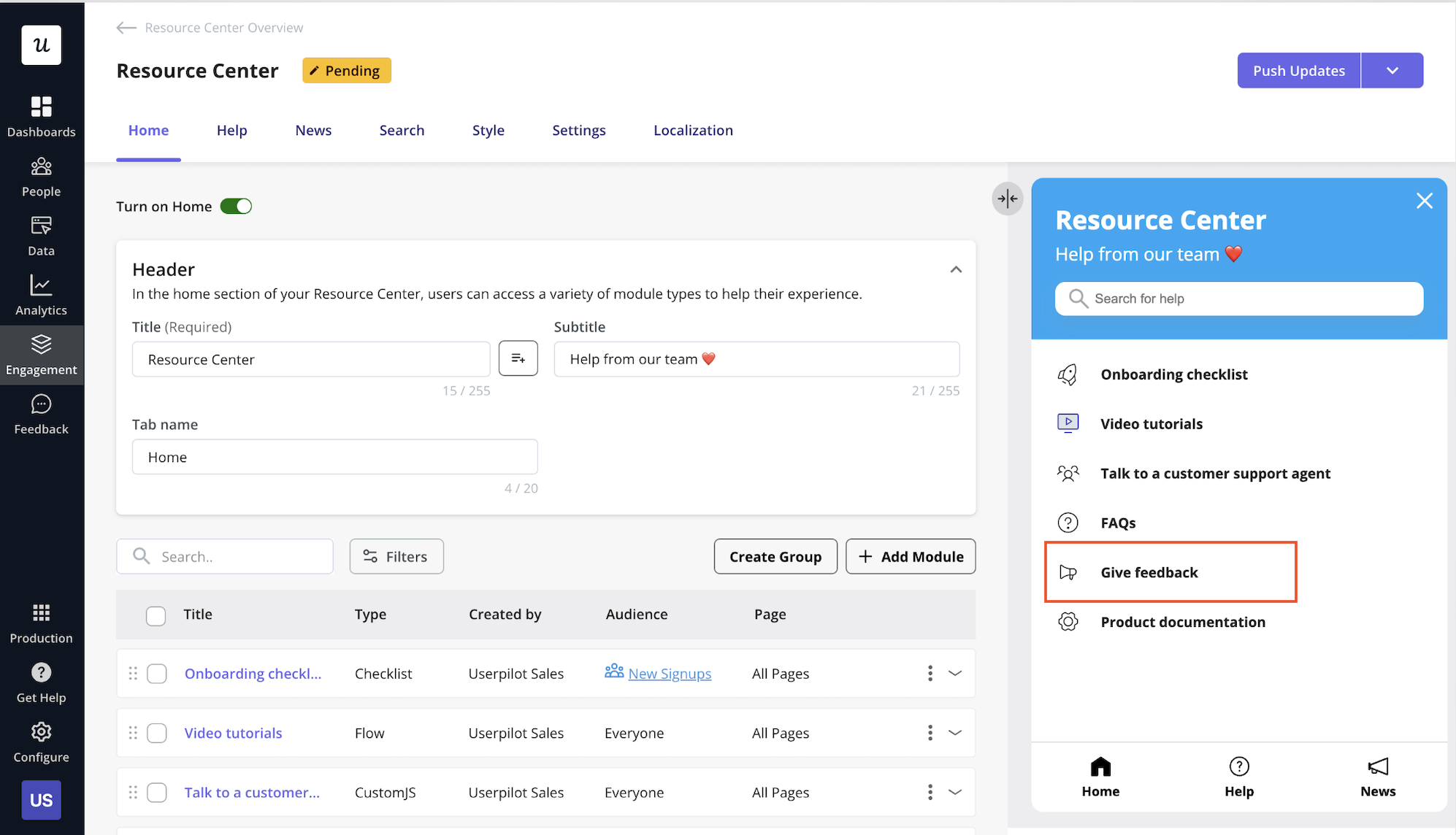This screenshot has height=835, width=1456.
Task: Click the Subtitle input field
Action: click(756, 359)
